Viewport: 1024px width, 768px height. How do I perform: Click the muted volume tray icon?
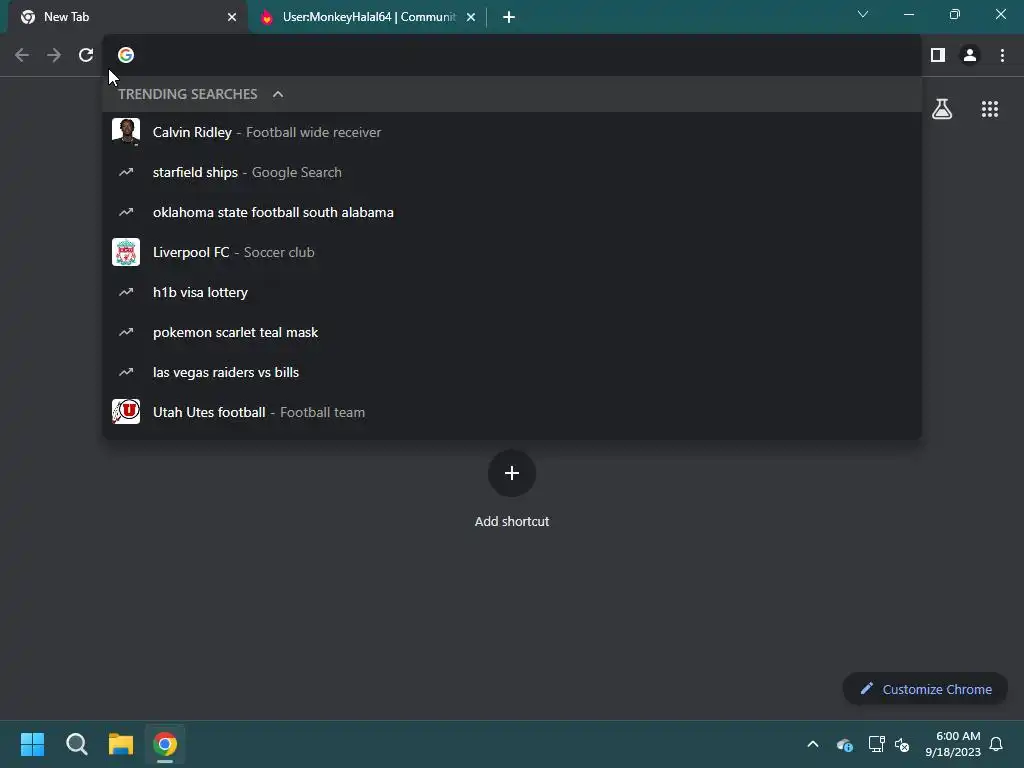[x=902, y=744]
